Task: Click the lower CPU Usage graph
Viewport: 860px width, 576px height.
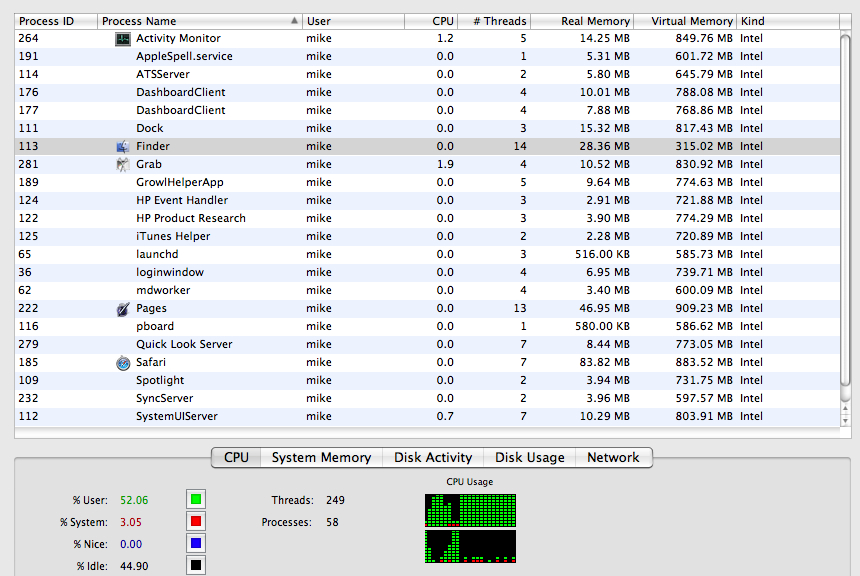Action: (x=470, y=546)
